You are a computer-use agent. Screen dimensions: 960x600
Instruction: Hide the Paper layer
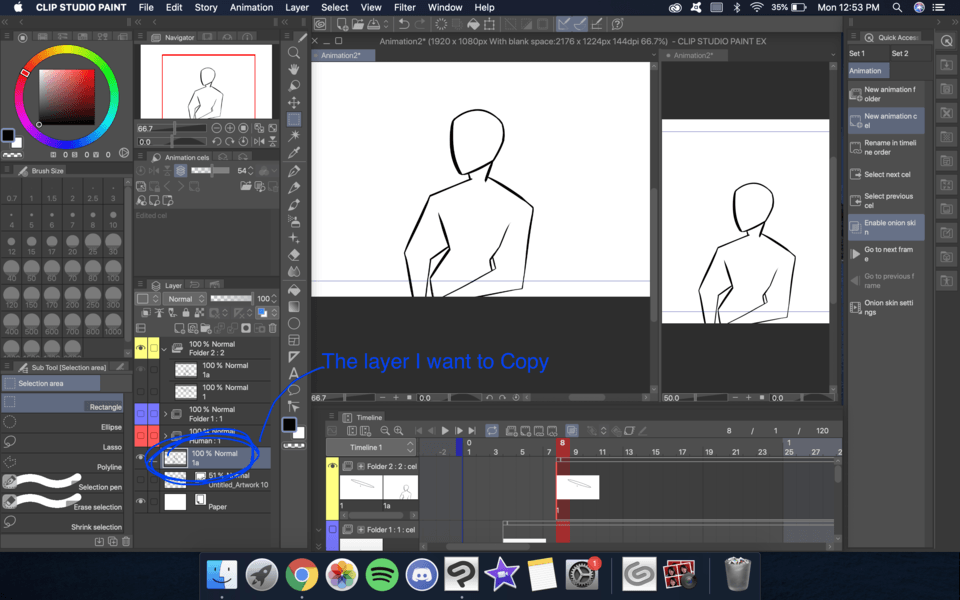140,502
